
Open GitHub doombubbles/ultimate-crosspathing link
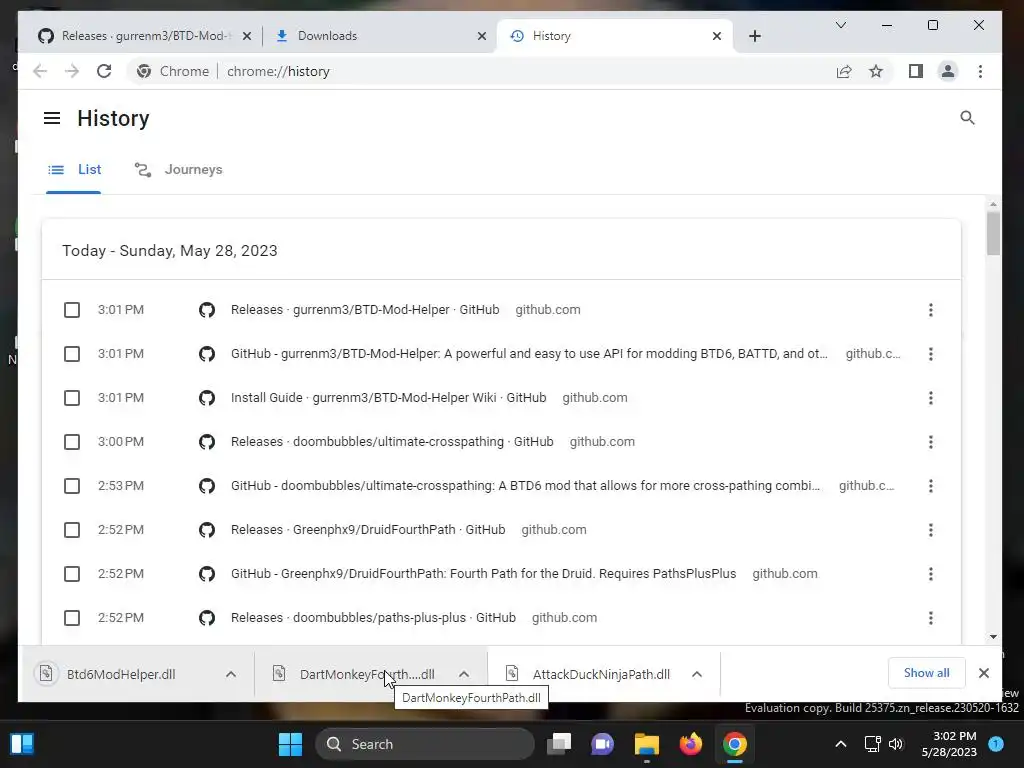(525, 486)
